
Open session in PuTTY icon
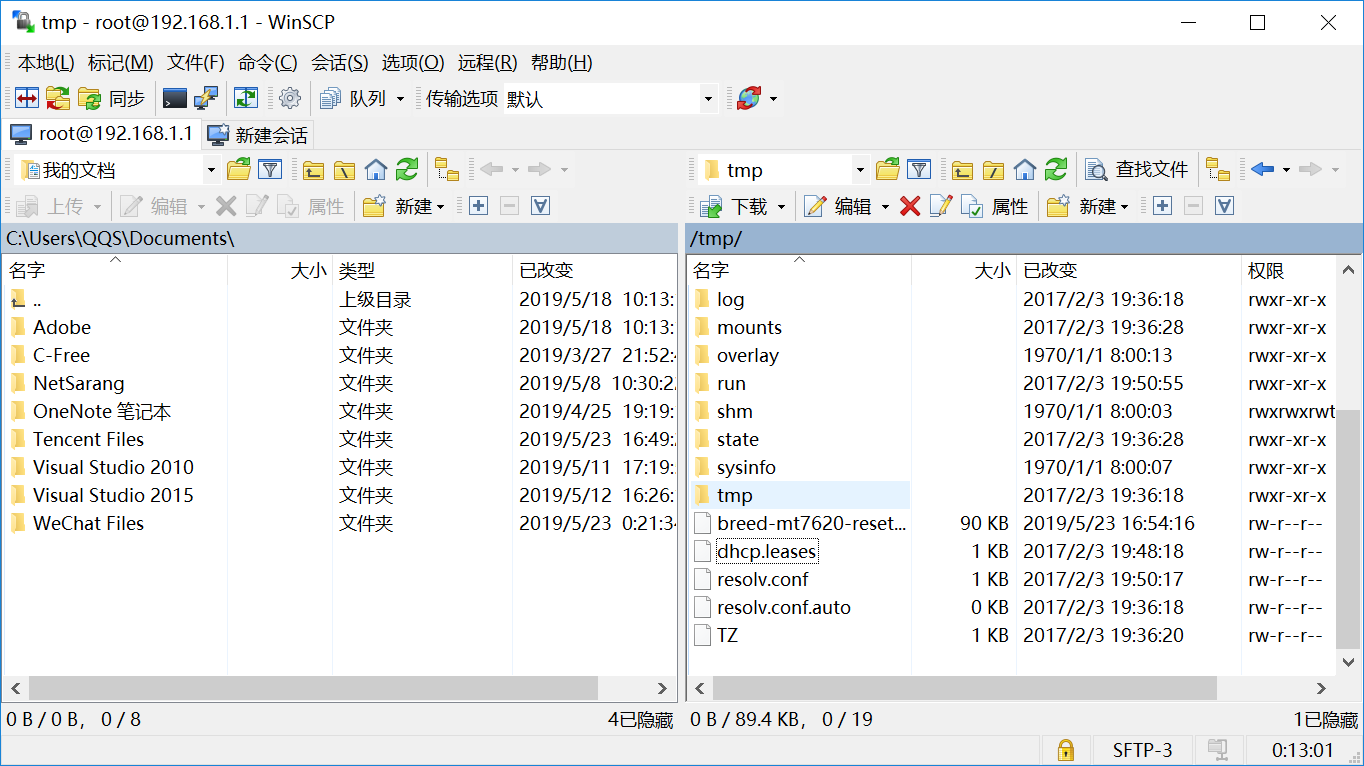[x=206, y=98]
